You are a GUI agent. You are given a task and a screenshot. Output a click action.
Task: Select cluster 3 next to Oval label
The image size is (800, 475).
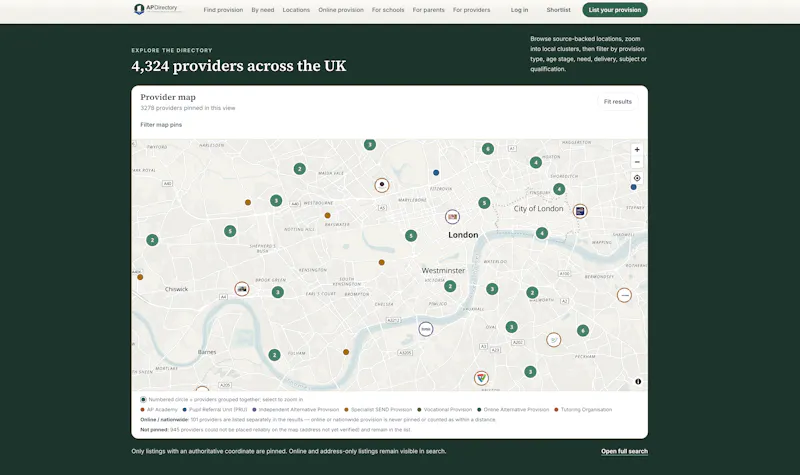point(512,327)
